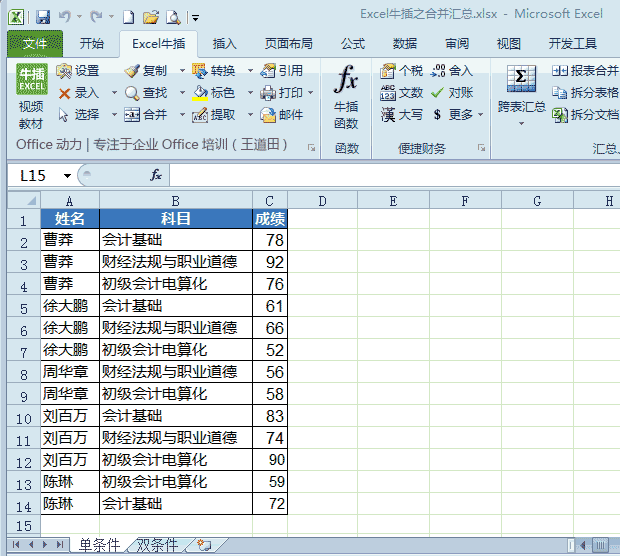Click the 打印 printer tool
Screen dimensions: 620x556
click(282, 93)
